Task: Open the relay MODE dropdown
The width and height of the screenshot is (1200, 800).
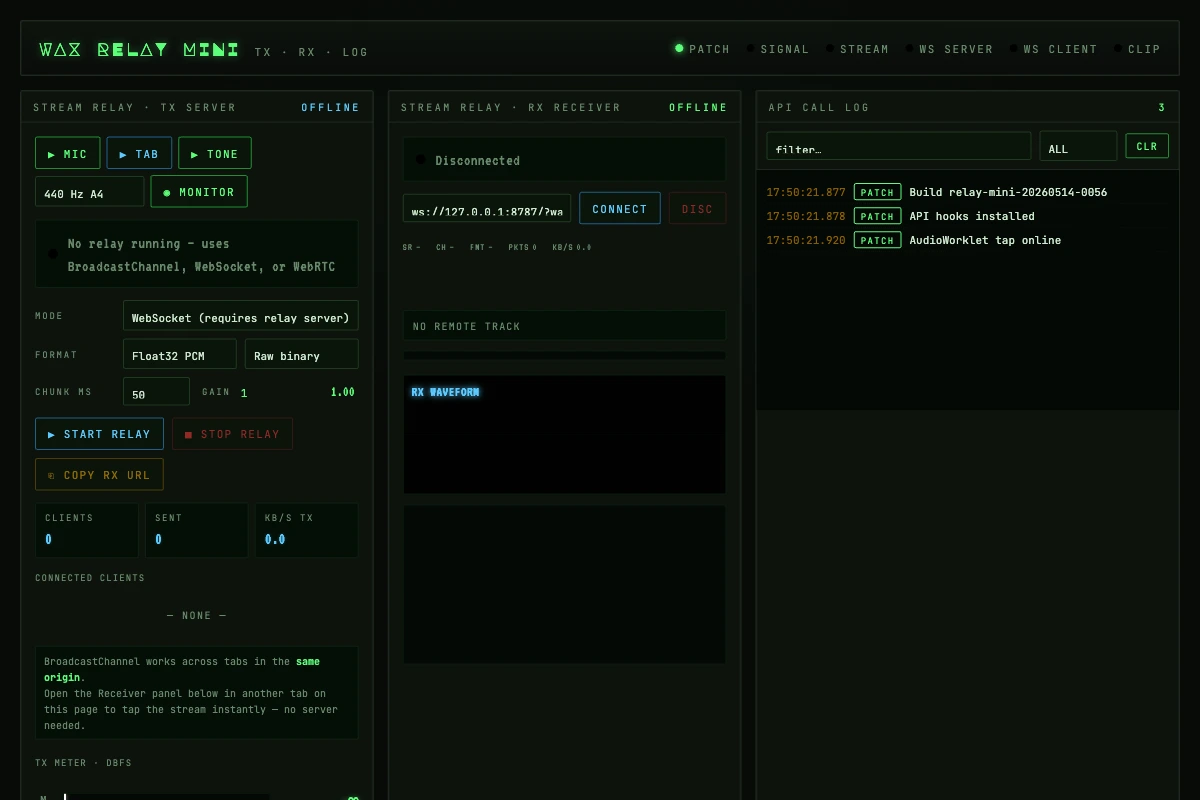Action: tap(241, 316)
